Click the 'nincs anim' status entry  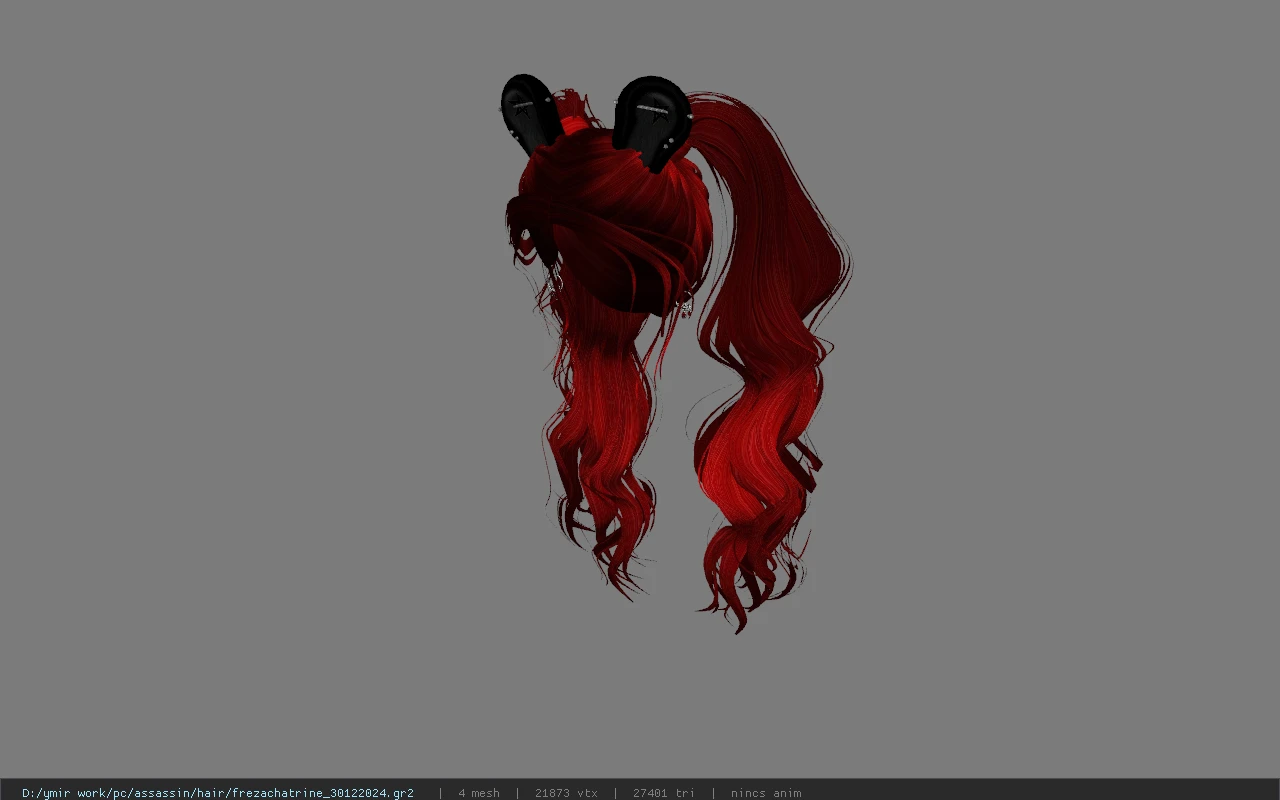766,793
